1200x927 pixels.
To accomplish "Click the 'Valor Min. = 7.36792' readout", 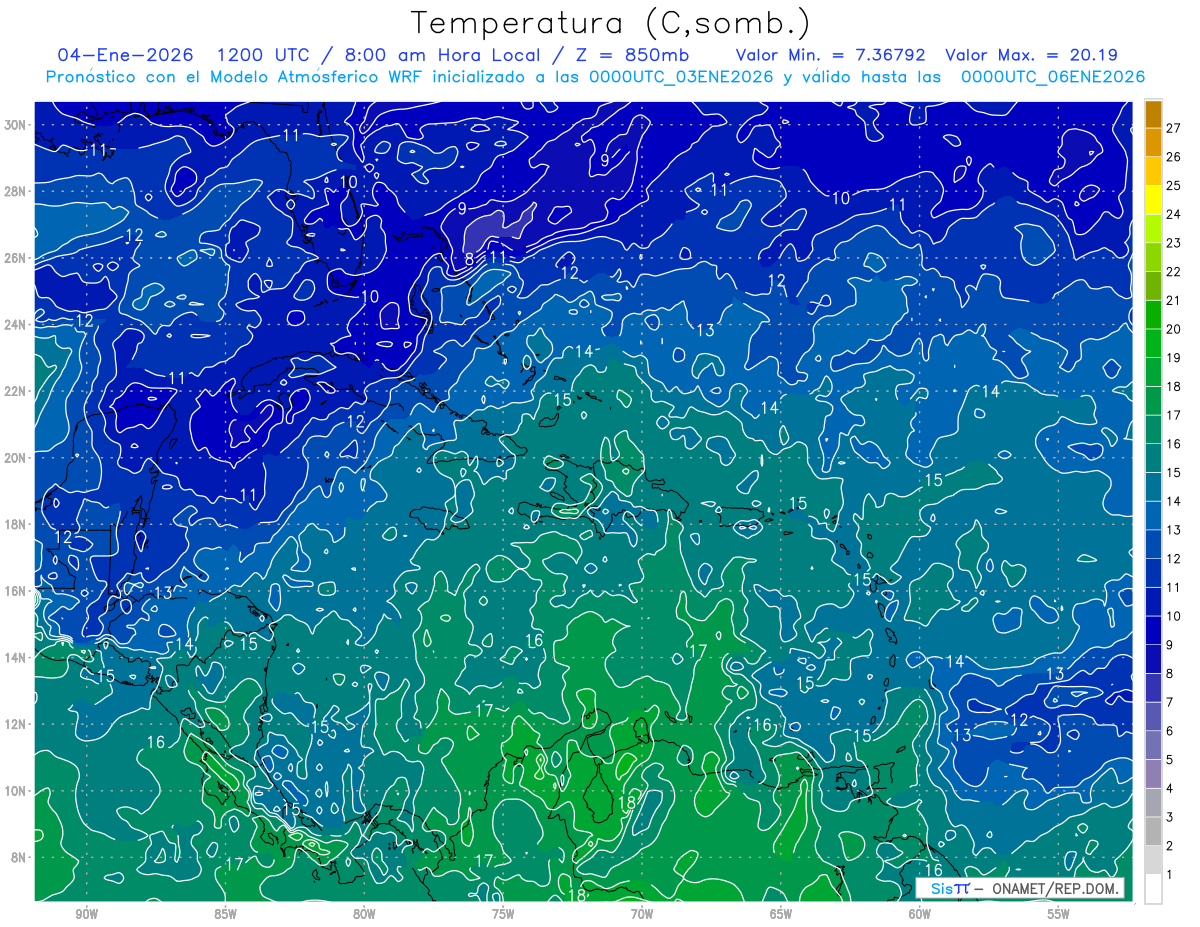I will [x=830, y=55].
